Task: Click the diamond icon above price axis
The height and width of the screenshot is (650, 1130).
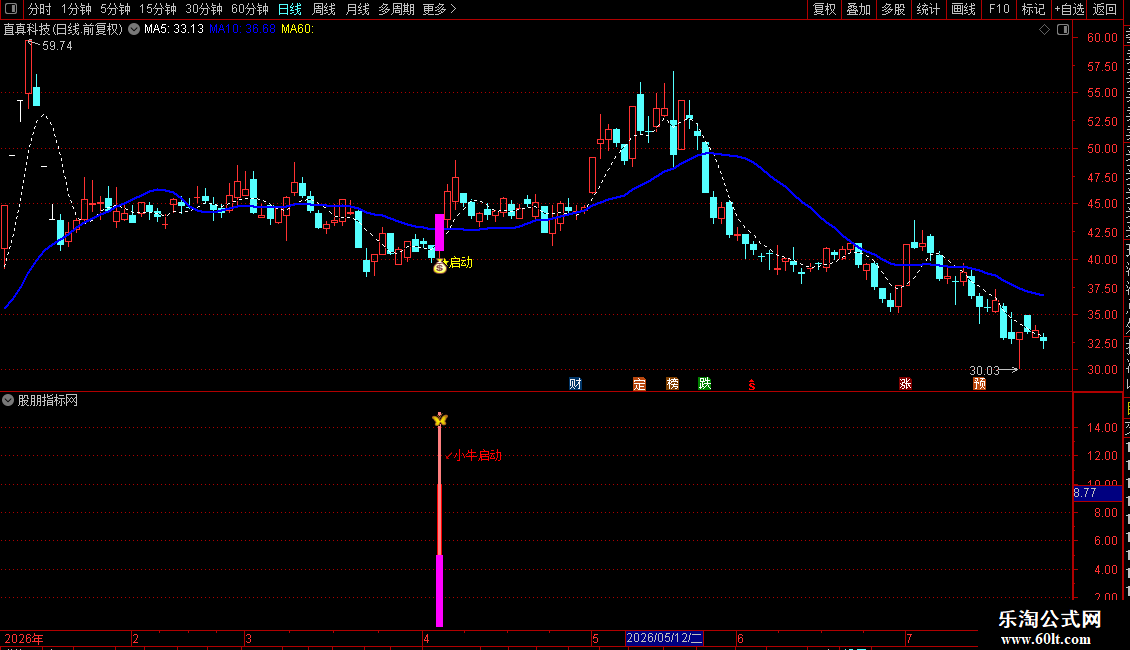Action: 1044,30
